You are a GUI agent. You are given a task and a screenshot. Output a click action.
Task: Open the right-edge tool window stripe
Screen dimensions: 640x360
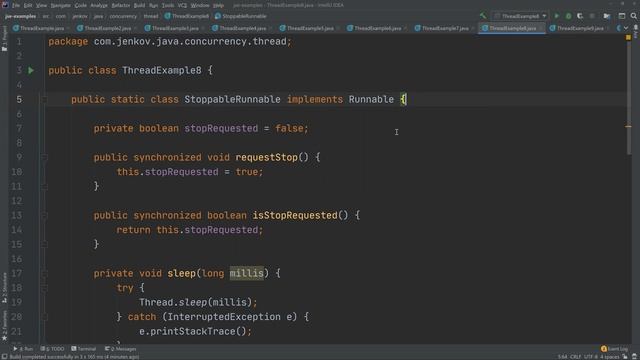click(x=636, y=32)
